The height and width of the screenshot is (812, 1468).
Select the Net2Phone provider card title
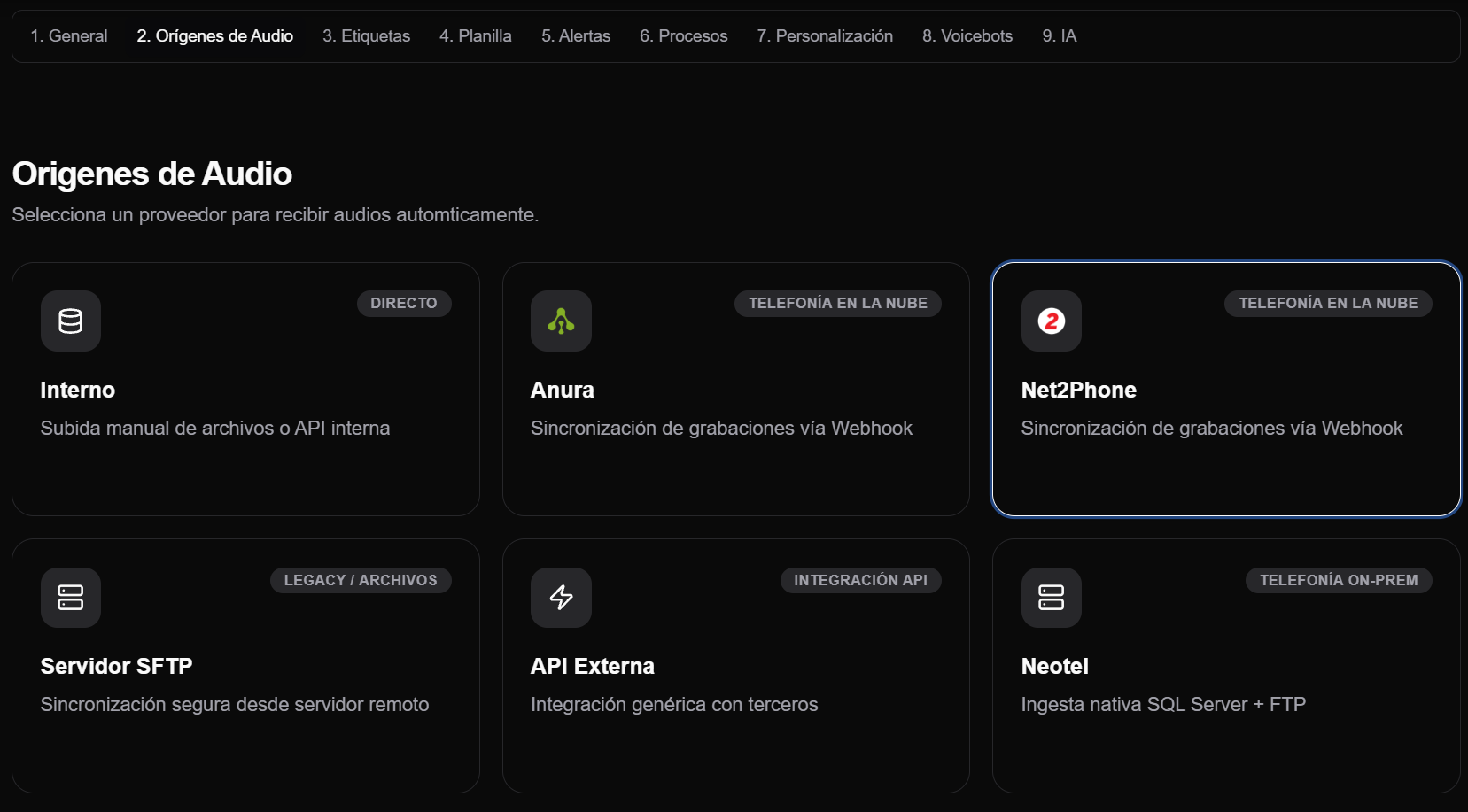point(1079,390)
